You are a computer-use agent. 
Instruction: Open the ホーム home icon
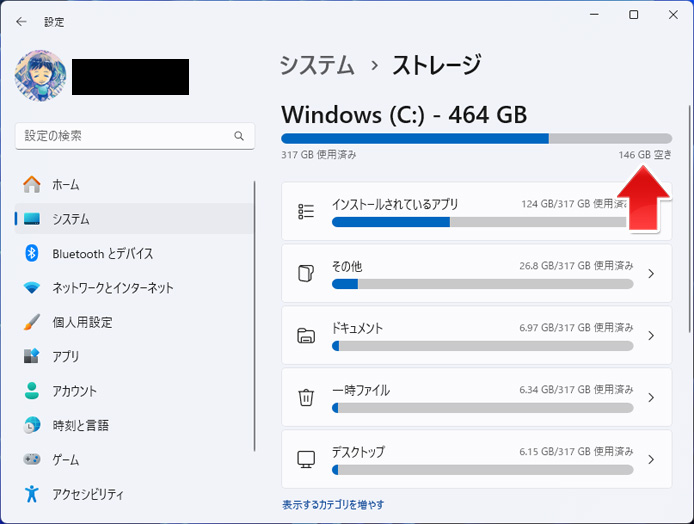[31, 185]
